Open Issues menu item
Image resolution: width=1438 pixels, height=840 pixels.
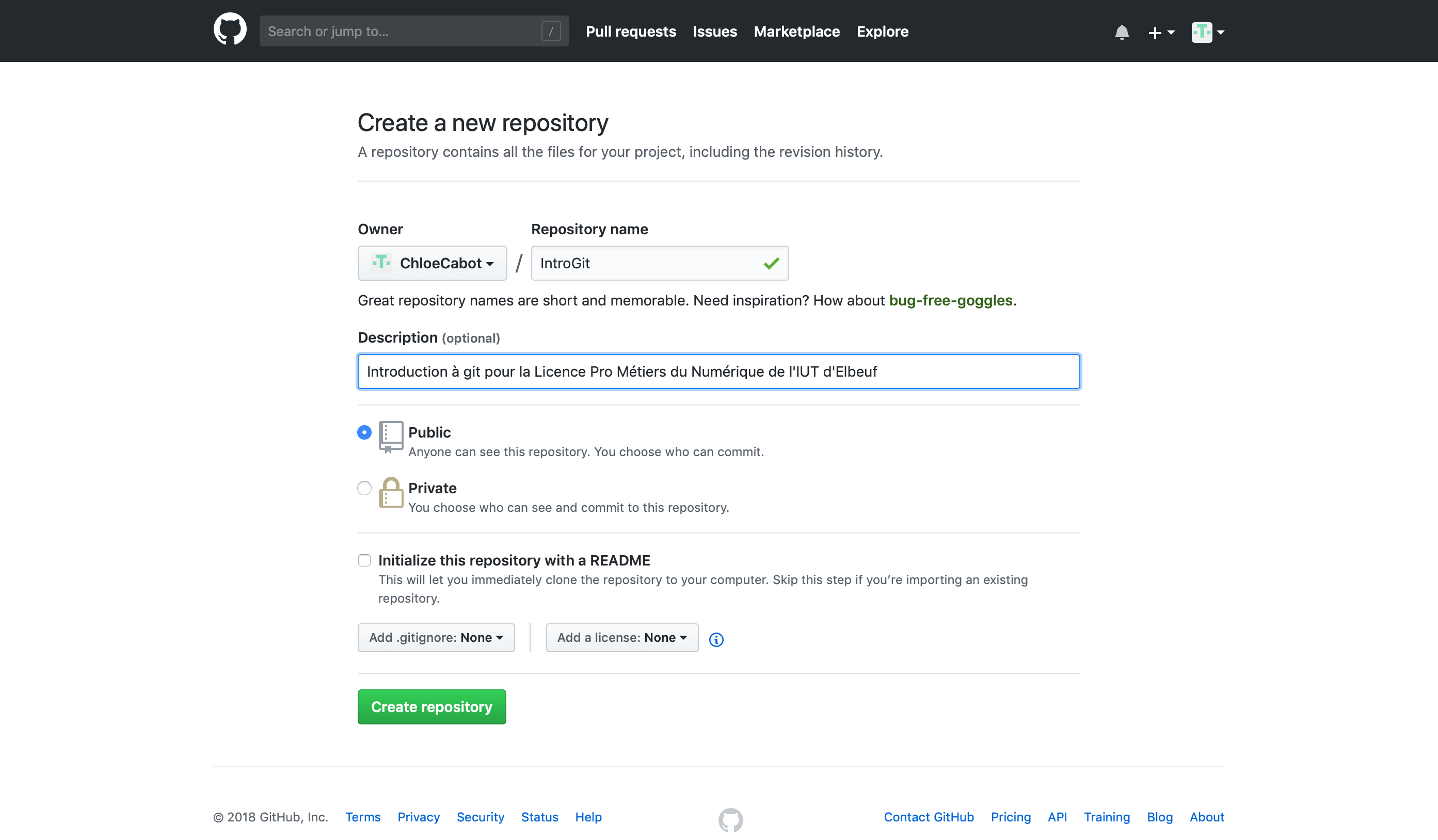[x=715, y=31]
